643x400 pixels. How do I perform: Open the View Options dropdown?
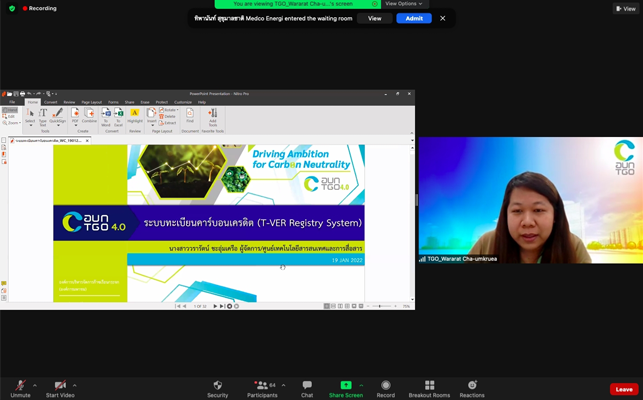click(404, 4)
